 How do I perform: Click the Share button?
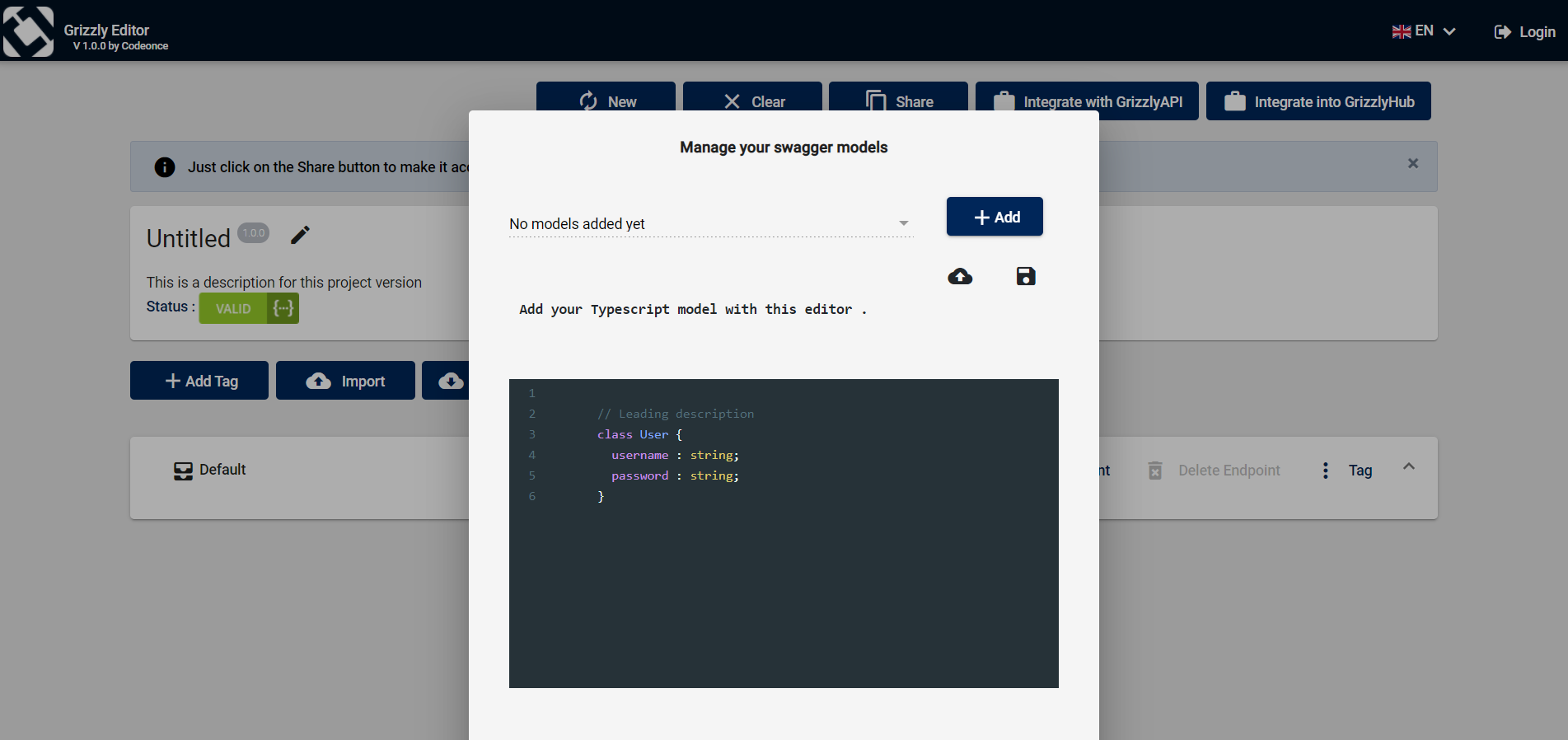898,101
